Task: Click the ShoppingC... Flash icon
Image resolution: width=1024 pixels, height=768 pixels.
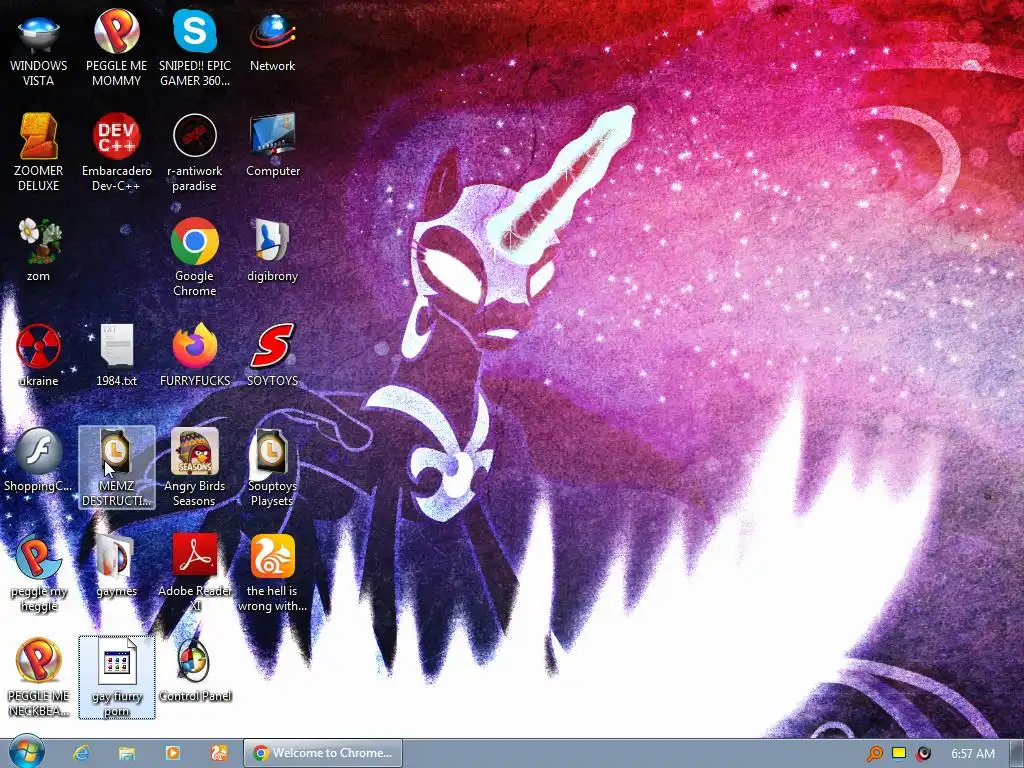Action: [39, 451]
